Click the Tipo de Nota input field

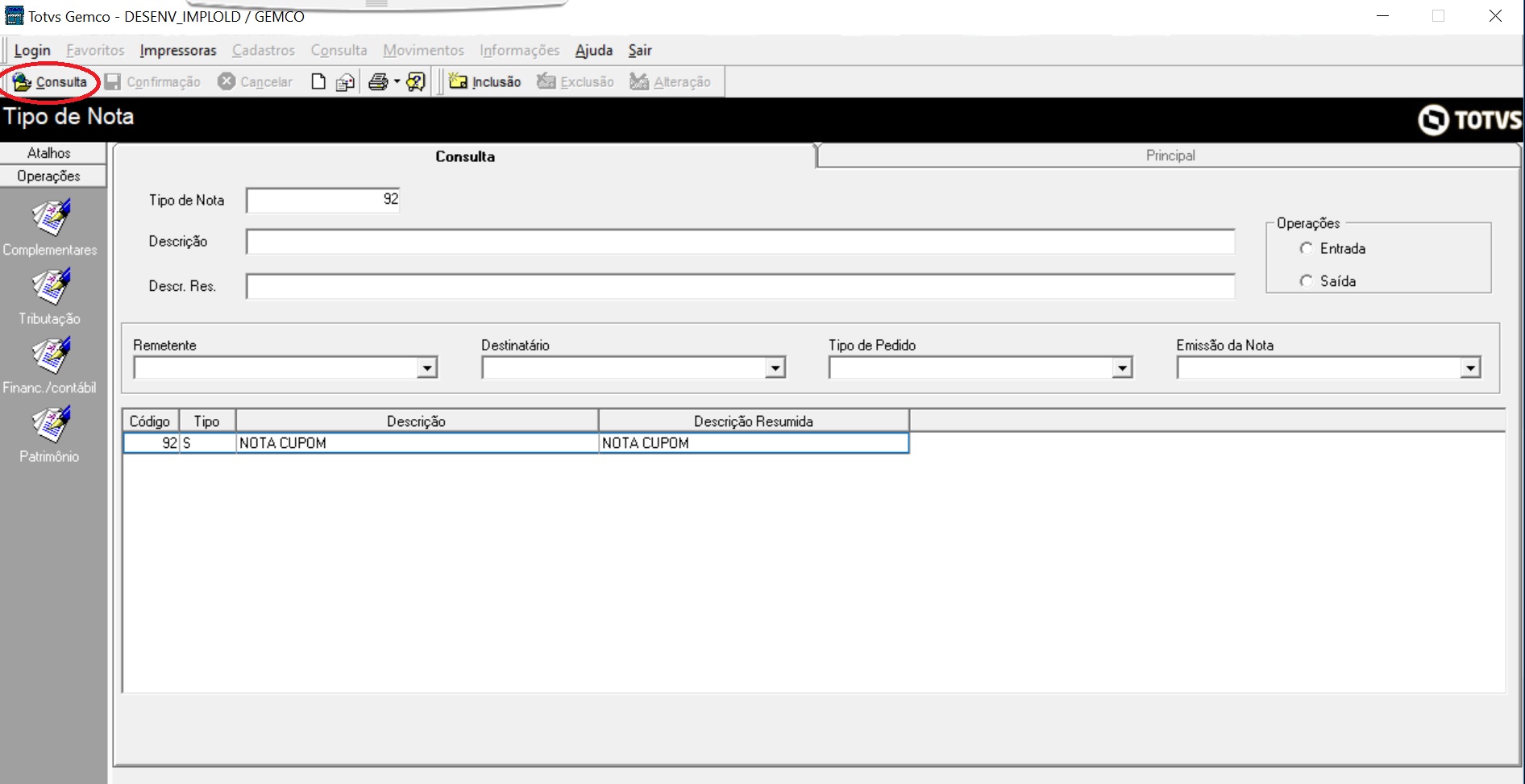[x=323, y=200]
